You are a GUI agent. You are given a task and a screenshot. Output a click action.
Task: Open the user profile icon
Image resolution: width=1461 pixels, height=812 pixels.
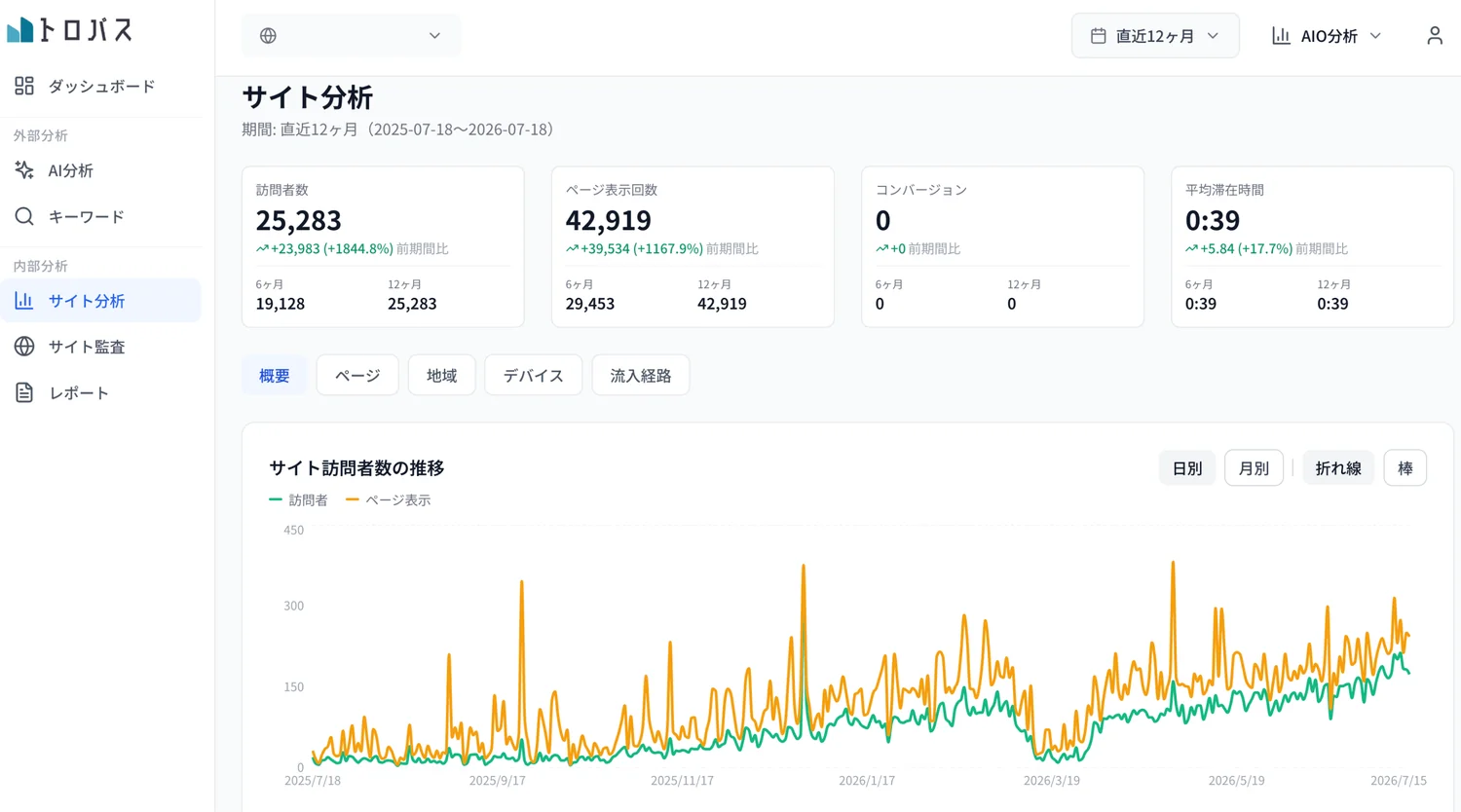pyautogui.click(x=1435, y=36)
